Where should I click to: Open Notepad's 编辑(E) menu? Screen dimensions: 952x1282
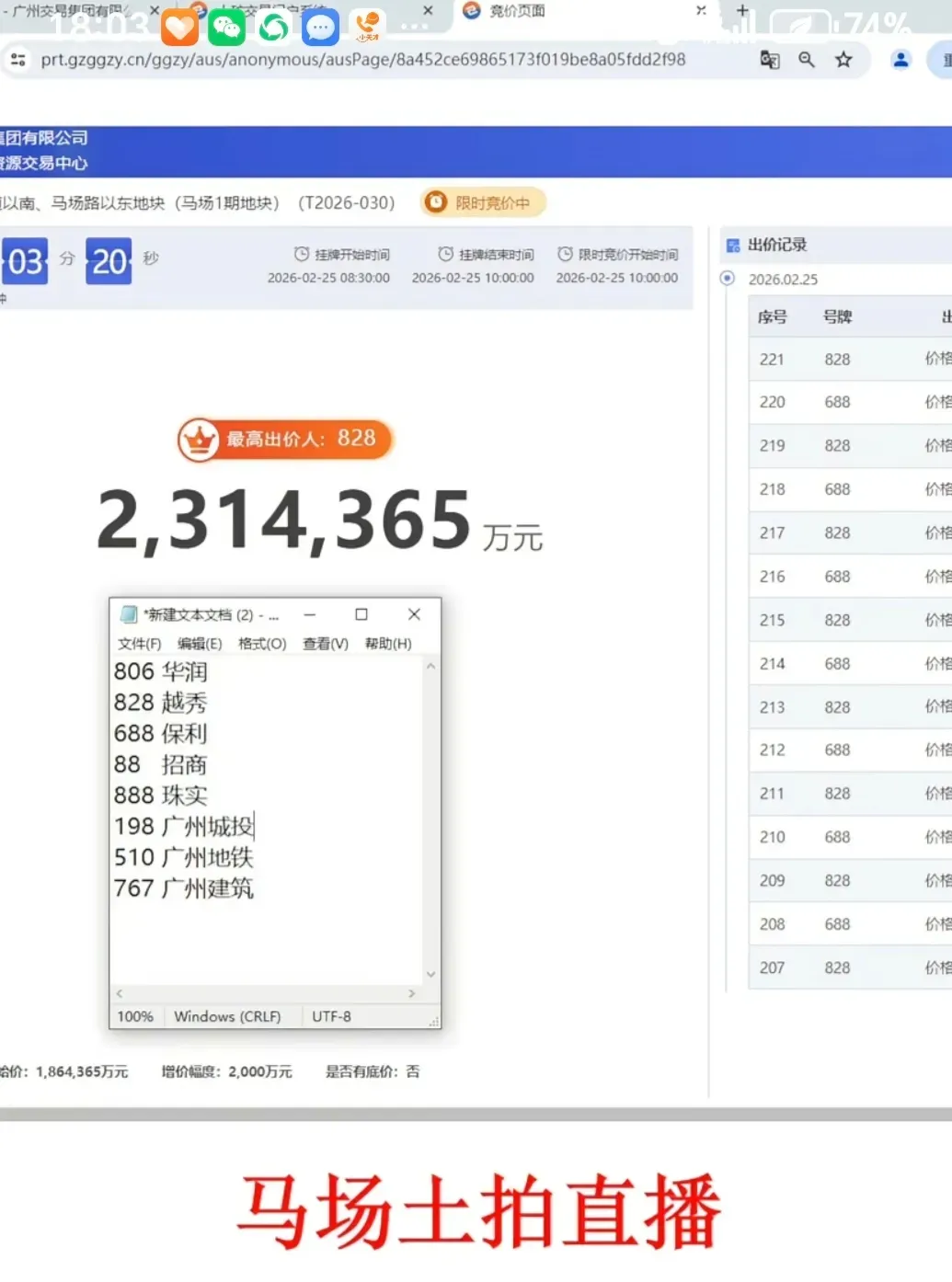pos(200,644)
